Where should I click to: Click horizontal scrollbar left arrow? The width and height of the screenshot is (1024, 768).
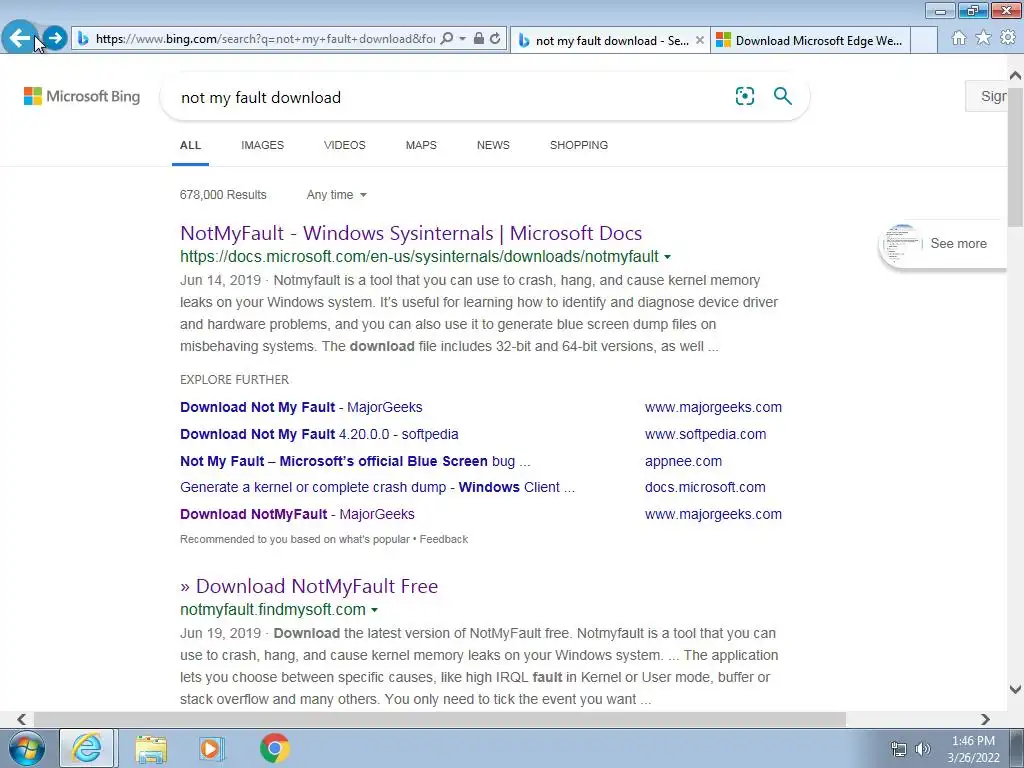click(x=22, y=719)
